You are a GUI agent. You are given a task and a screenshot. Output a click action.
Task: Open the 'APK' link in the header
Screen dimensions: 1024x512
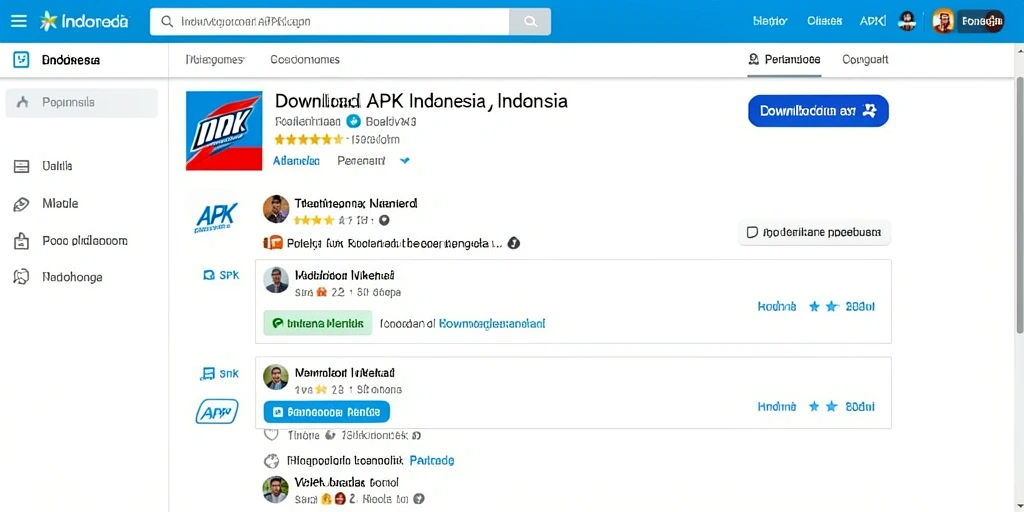(872, 21)
